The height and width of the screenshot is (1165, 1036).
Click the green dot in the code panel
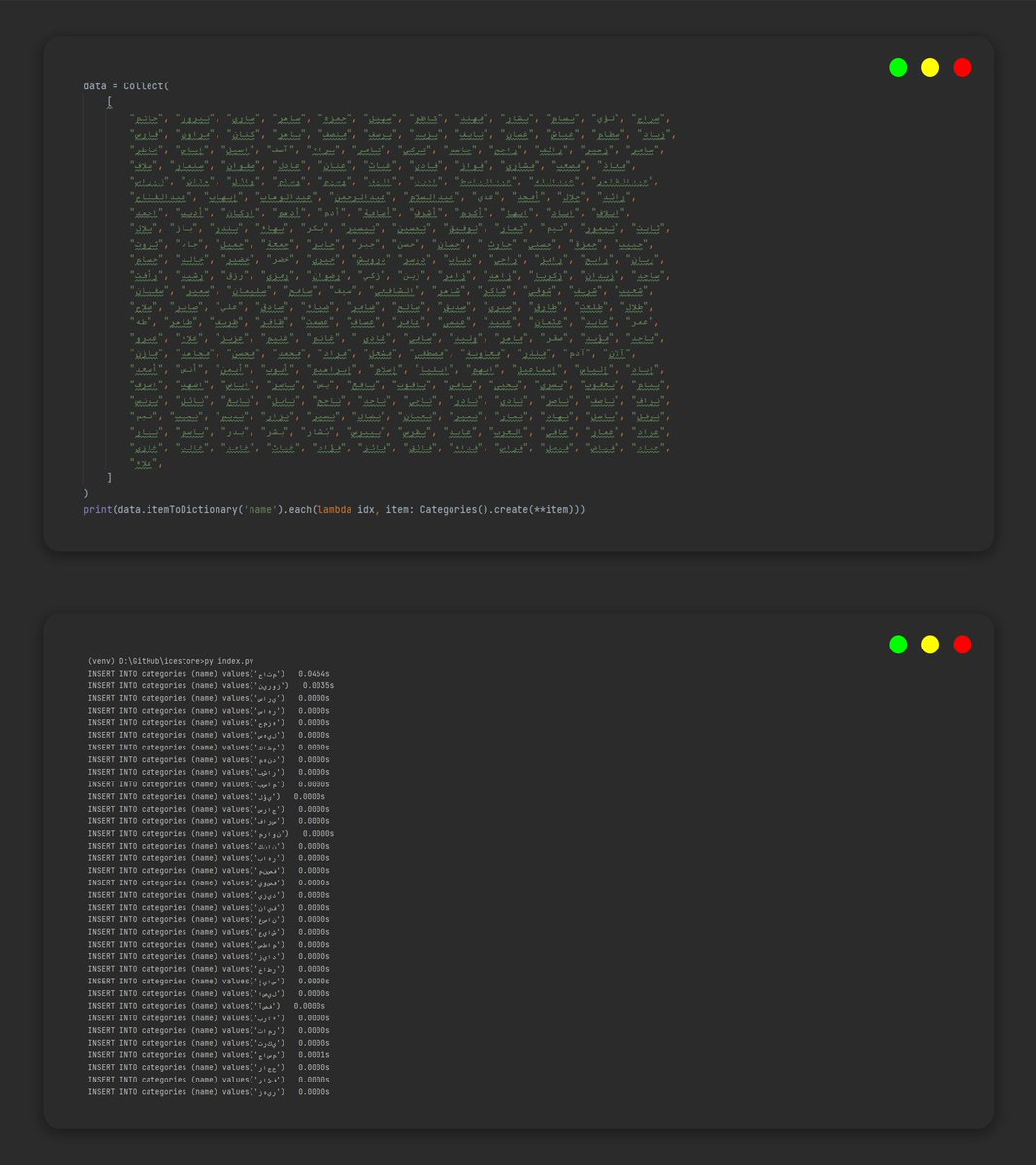click(x=898, y=67)
